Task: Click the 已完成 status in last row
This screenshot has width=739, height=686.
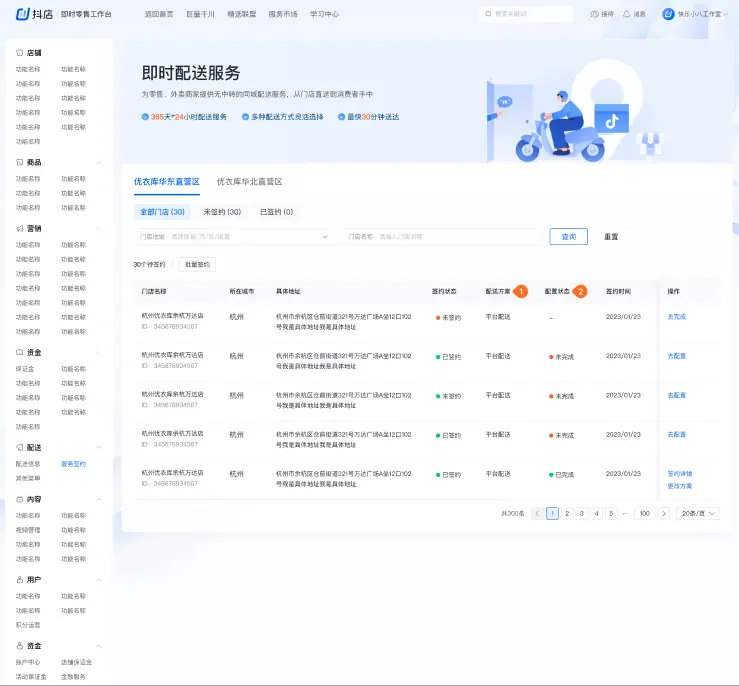Action: tap(561, 475)
